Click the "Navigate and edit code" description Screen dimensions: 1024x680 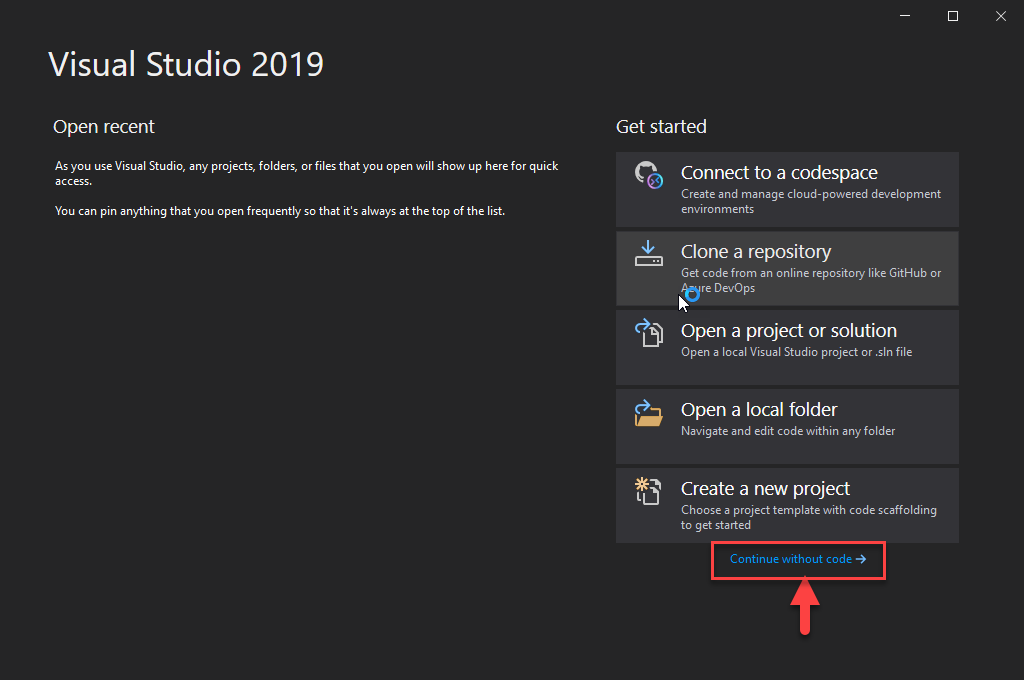[x=788, y=431]
